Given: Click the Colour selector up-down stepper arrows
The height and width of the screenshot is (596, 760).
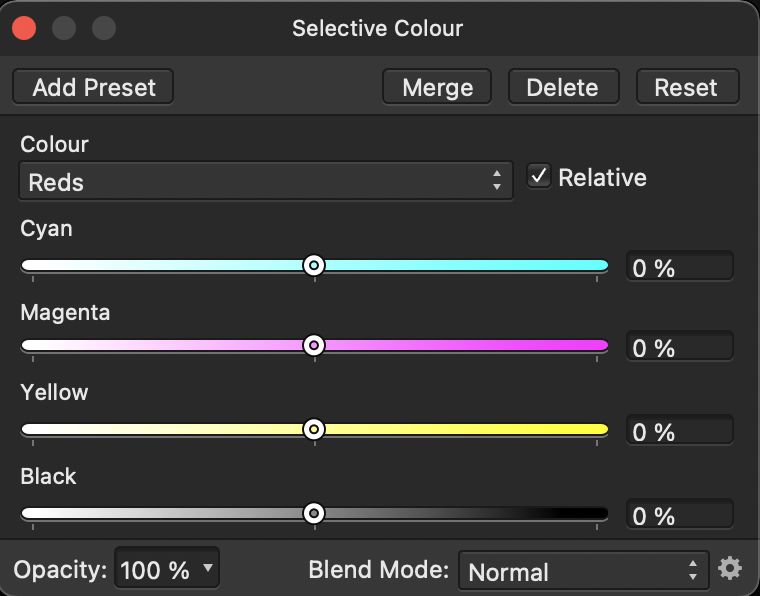Looking at the screenshot, I should 497,180.
